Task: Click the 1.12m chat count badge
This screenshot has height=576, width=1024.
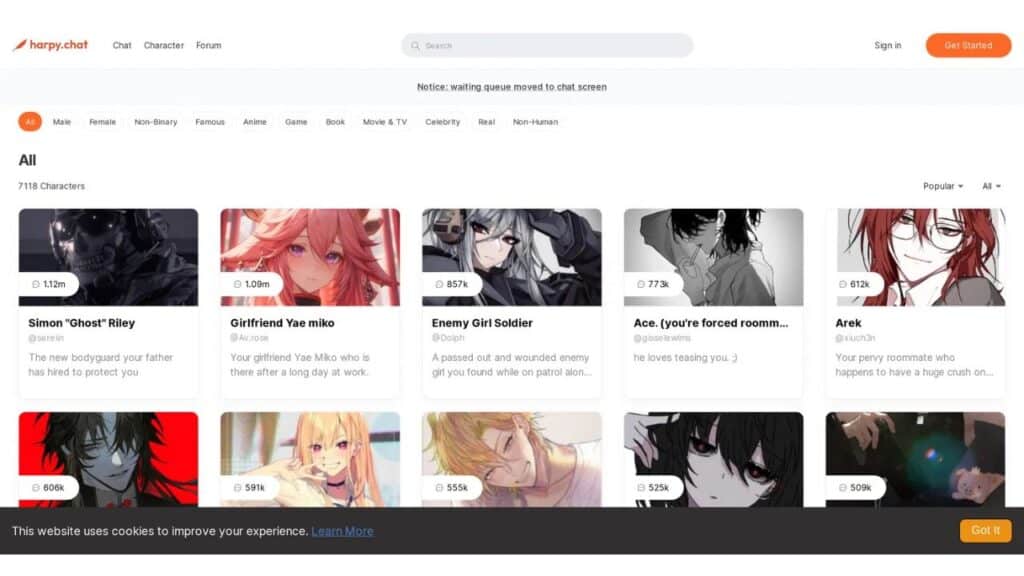Action: click(48, 284)
